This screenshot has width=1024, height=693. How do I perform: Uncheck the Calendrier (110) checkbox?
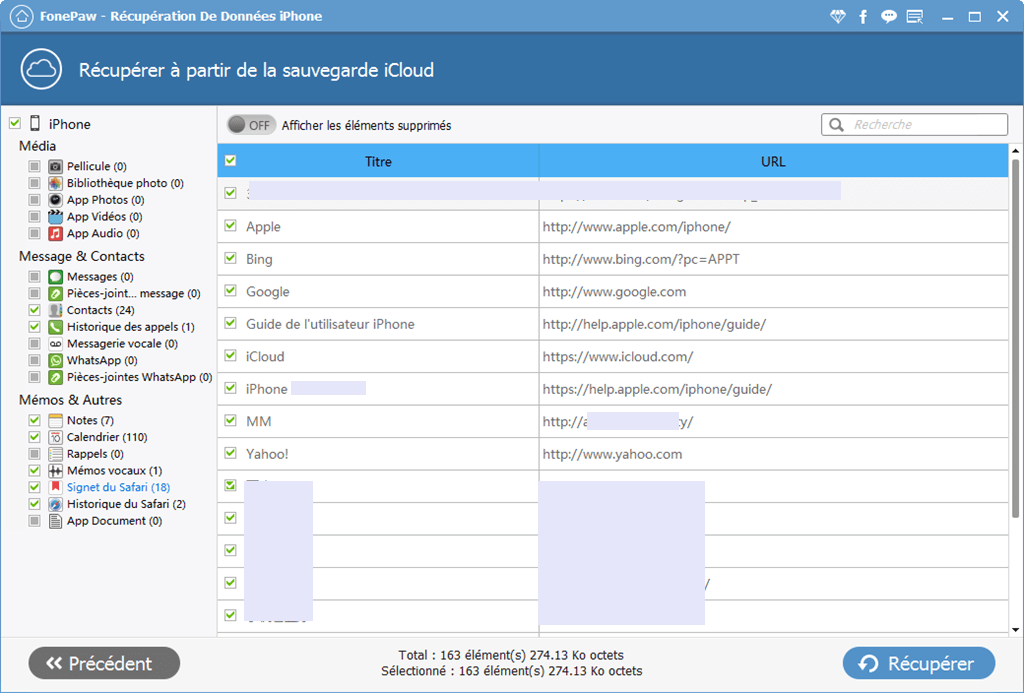[x=35, y=437]
